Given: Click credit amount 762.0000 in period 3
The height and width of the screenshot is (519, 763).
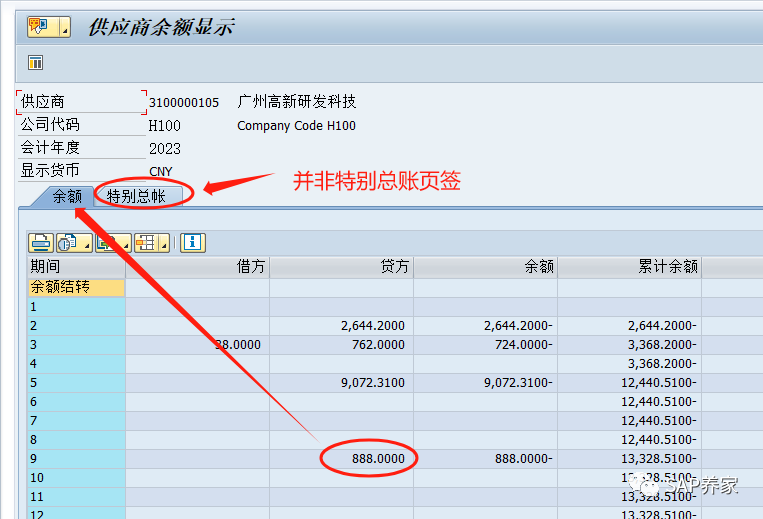Looking at the screenshot, I should point(378,345).
